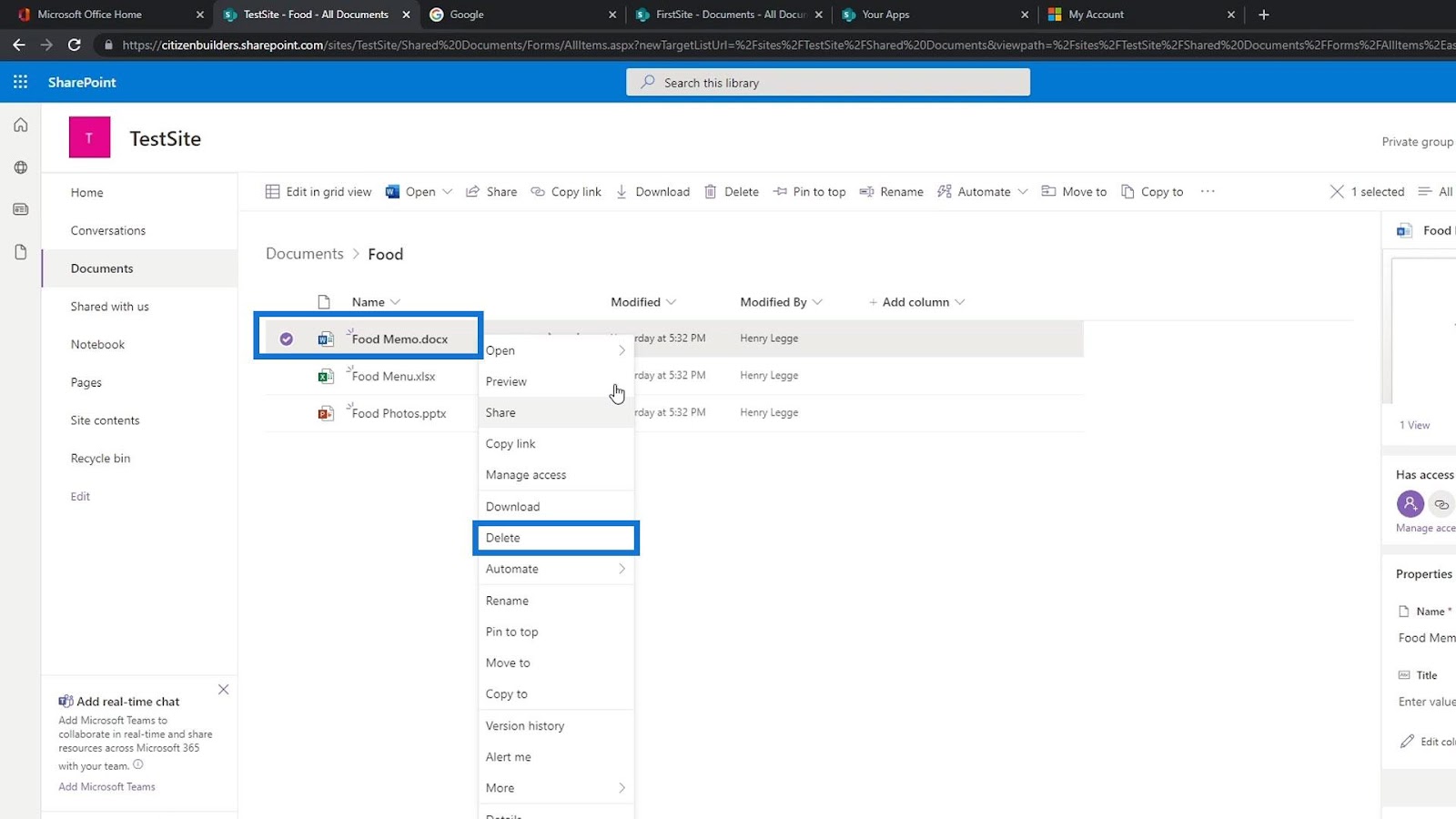
Task: Click the Pin to top toolbar icon
Action: 780,192
